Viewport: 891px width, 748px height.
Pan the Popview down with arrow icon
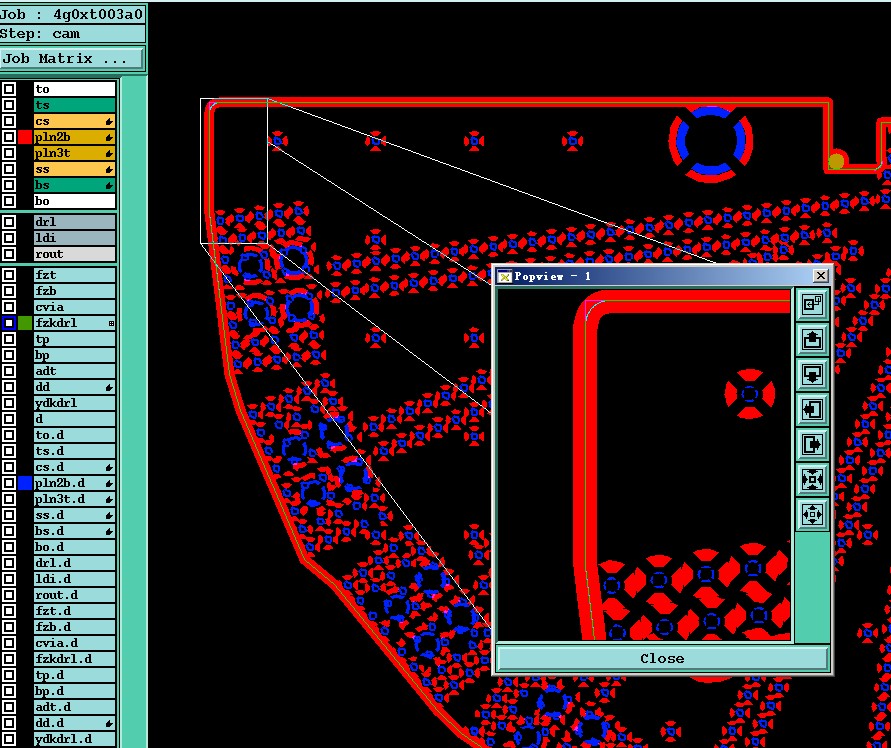[x=812, y=375]
